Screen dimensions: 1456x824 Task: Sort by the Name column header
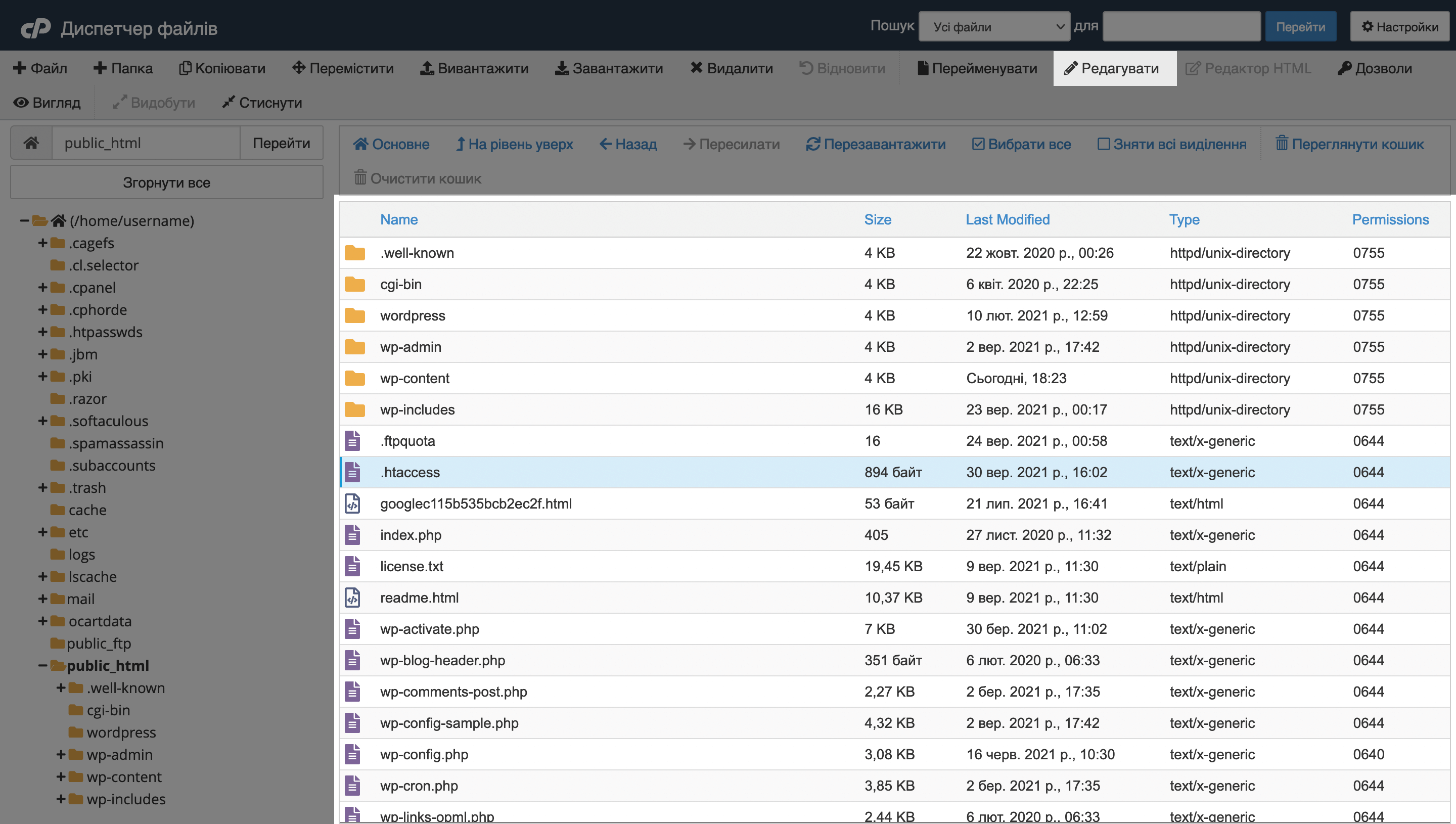tap(399, 219)
